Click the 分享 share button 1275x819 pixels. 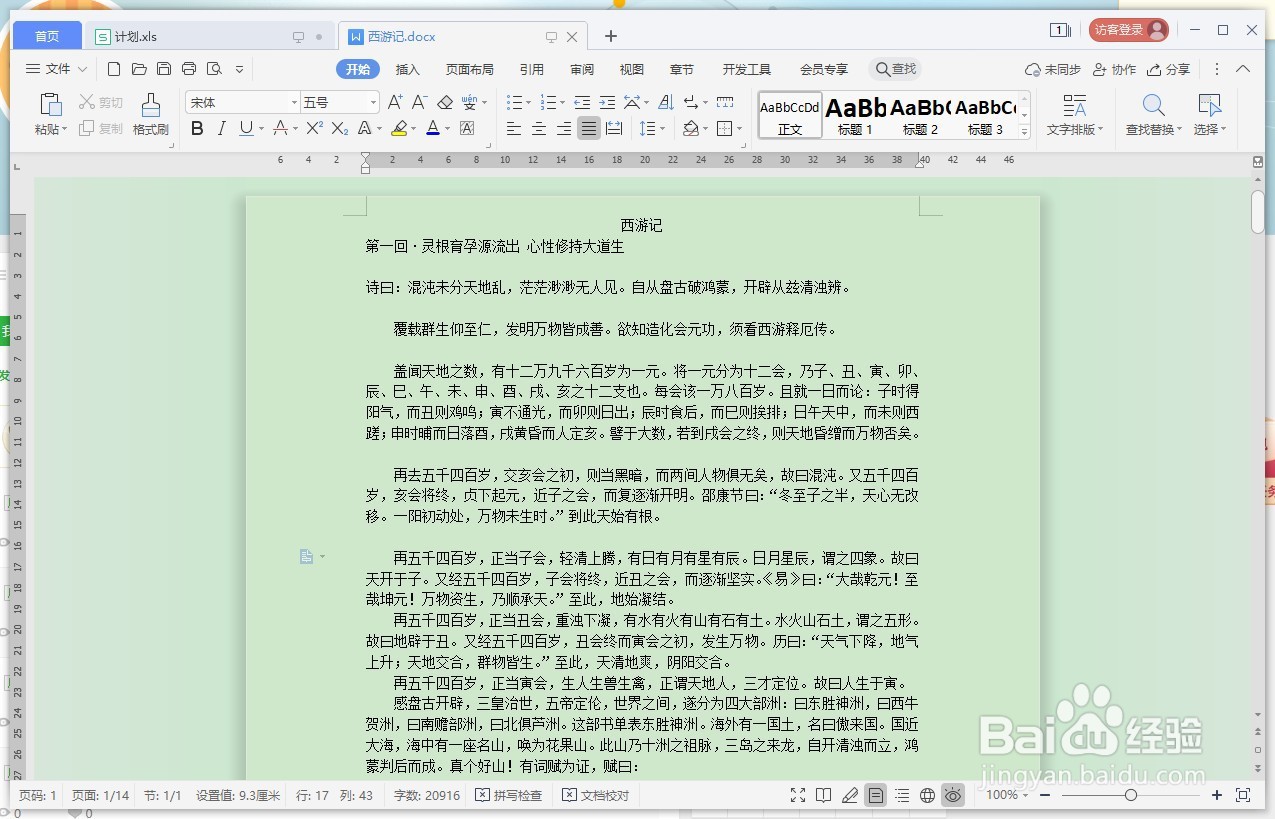point(1169,69)
